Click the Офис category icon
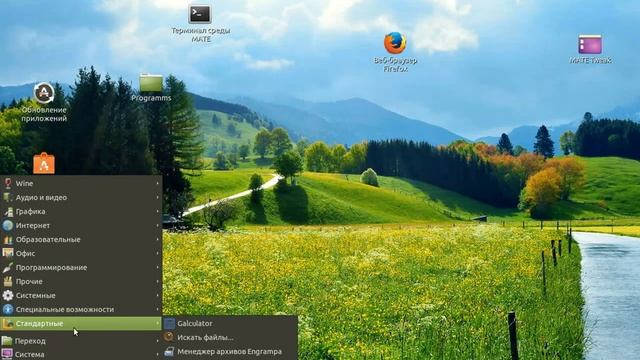 click(x=8, y=253)
